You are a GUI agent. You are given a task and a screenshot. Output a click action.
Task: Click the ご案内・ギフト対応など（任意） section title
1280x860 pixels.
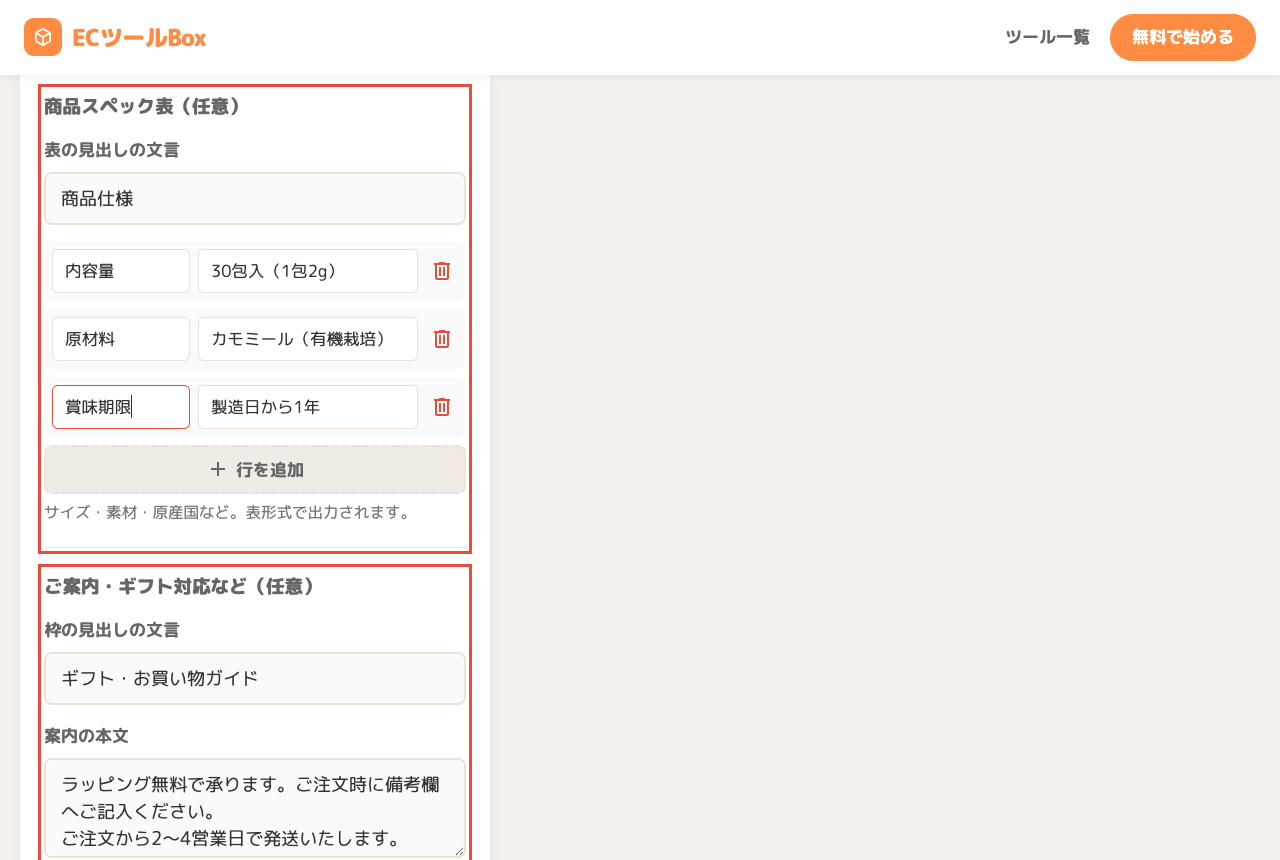[181, 586]
